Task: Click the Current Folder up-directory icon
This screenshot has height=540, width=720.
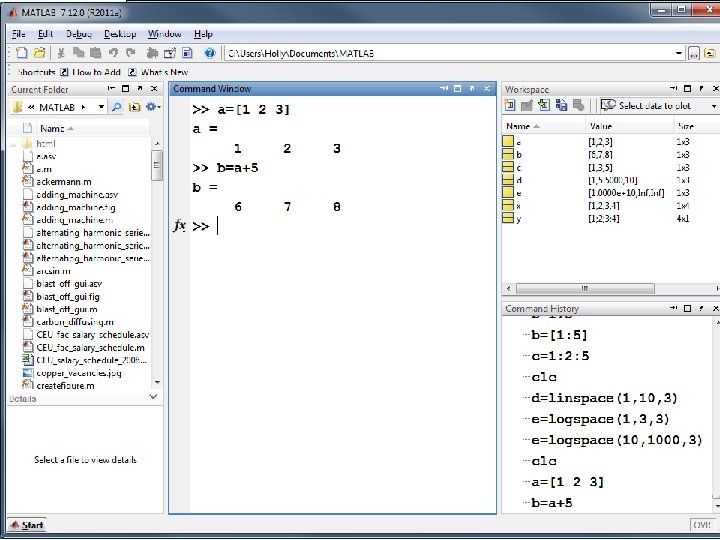Action: pos(134,107)
